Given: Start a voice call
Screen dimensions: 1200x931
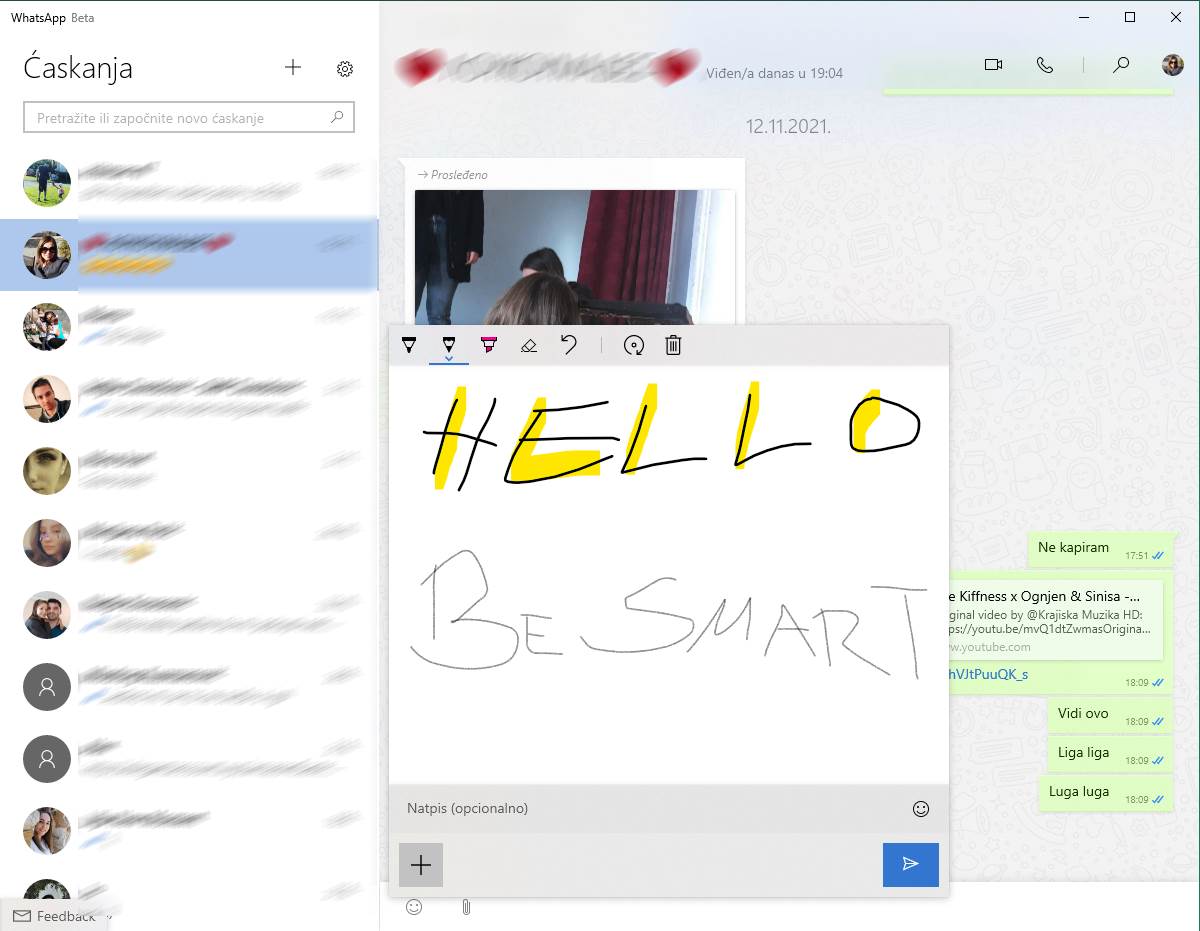Looking at the screenshot, I should pyautogui.click(x=1045, y=65).
